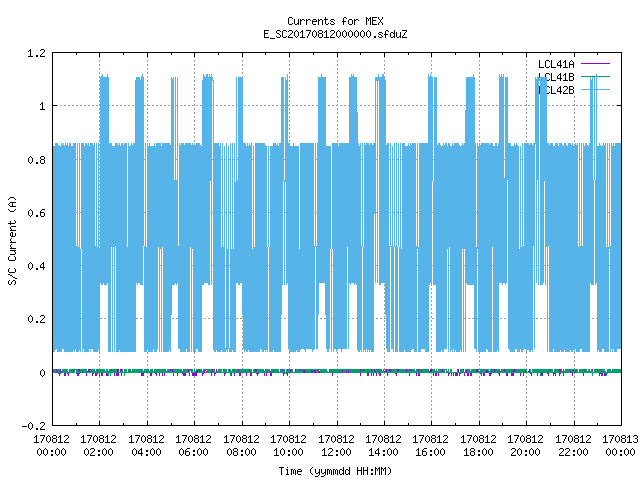Image resolution: width=640 pixels, height=480 pixels.
Task: Click the blue LCL42B legend line sample
Action: pyautogui.click(x=595, y=89)
